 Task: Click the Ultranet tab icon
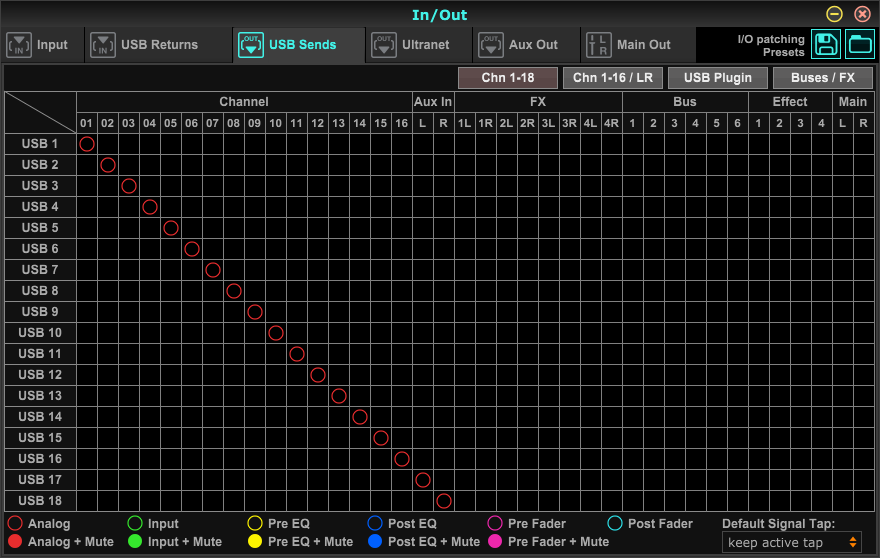point(384,45)
